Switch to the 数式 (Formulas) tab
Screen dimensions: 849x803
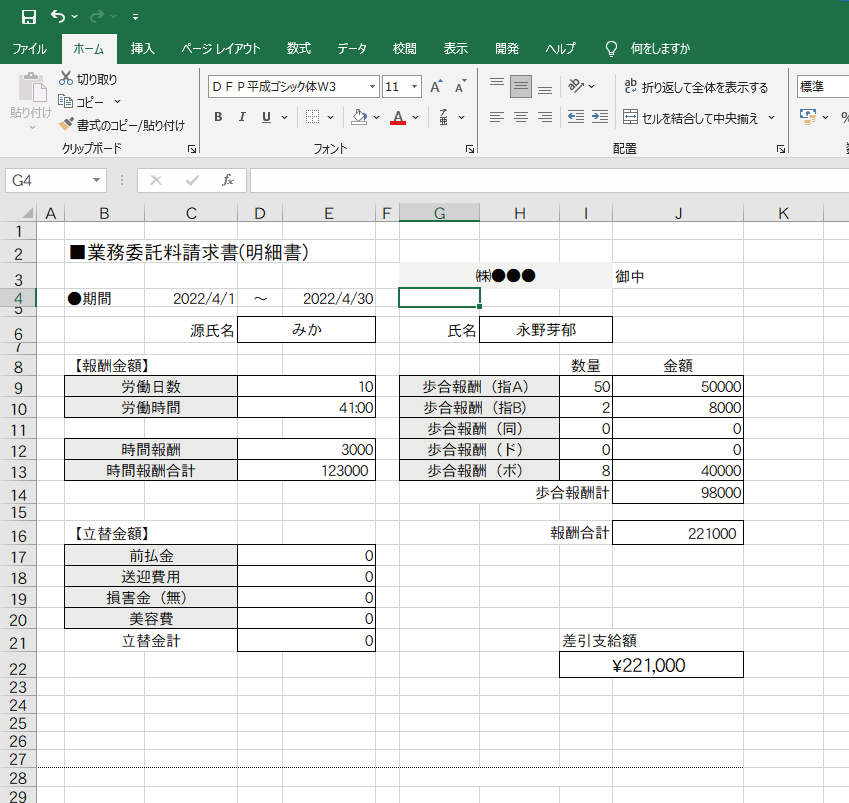coord(298,48)
